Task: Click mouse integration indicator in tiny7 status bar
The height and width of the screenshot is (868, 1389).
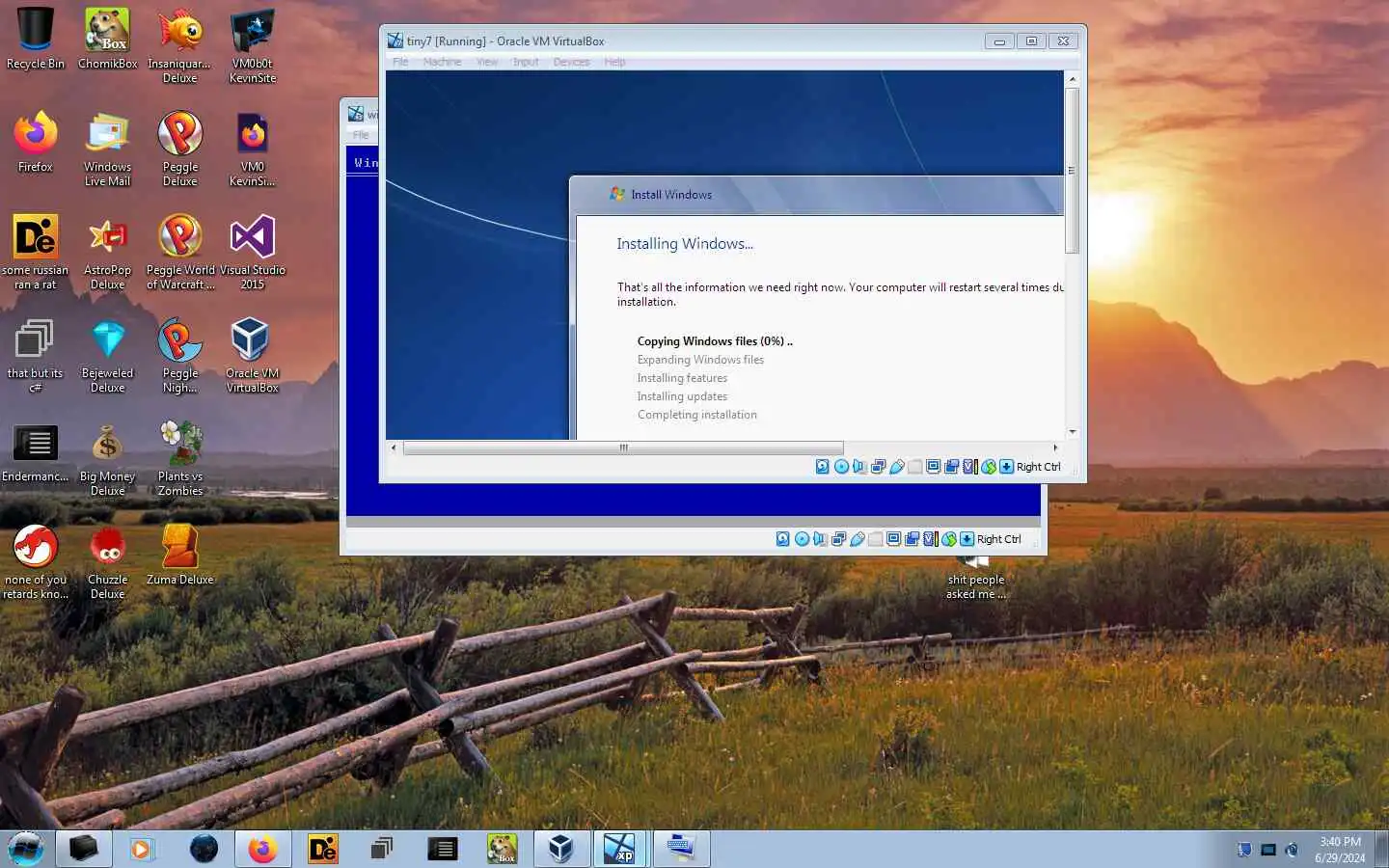Action: tap(989, 467)
